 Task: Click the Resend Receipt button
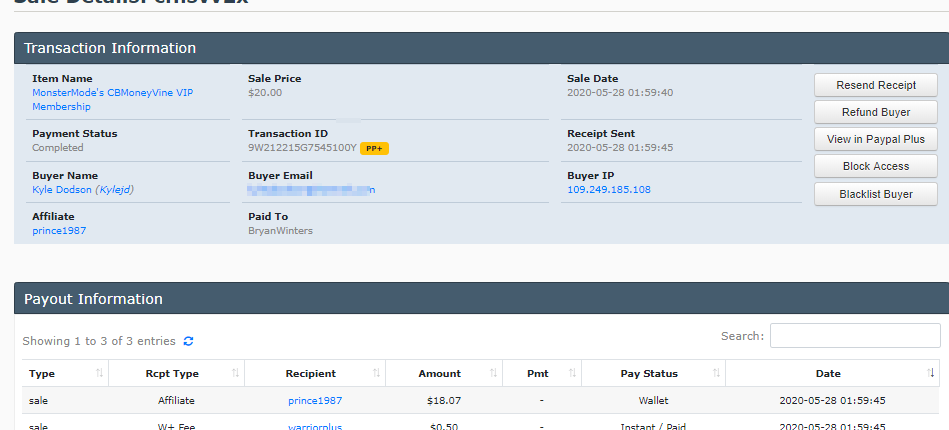pos(876,85)
